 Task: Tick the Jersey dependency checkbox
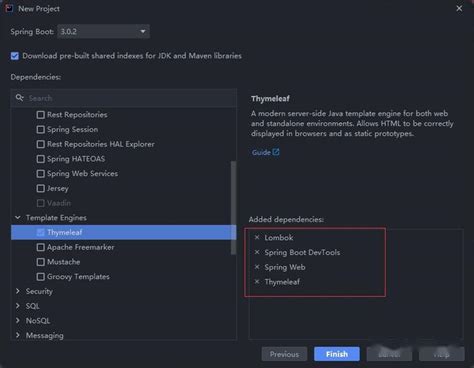point(41,188)
